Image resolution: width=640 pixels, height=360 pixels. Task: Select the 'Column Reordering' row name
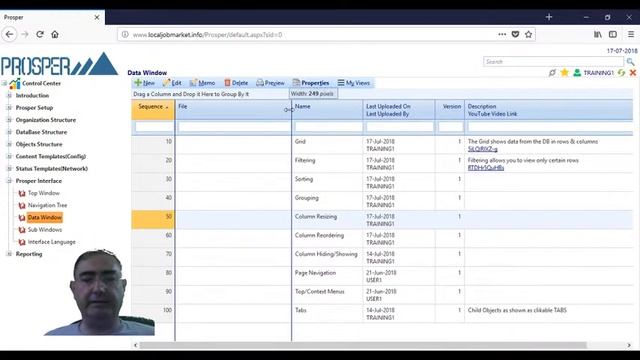(x=319, y=236)
